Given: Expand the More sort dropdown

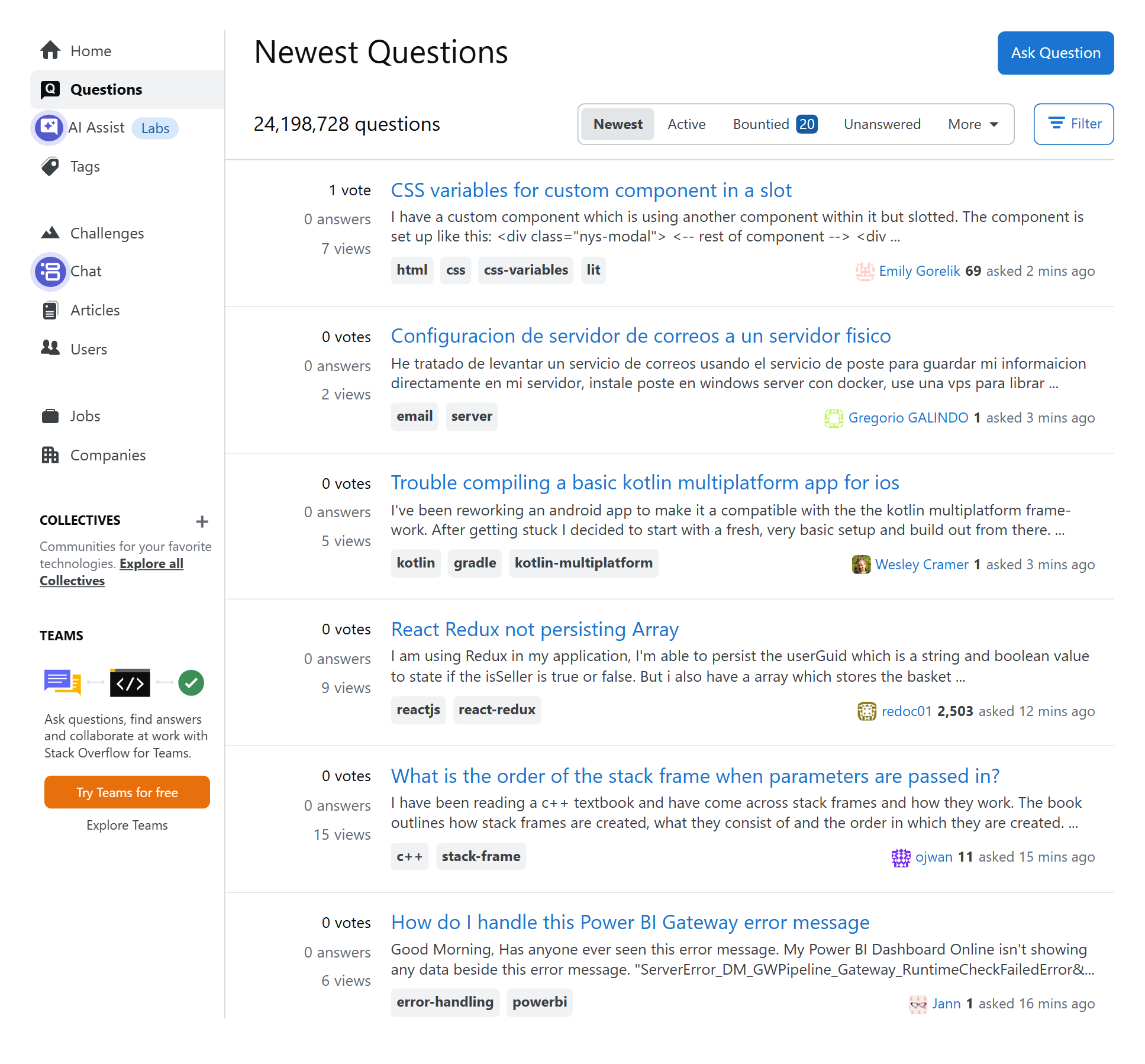Looking at the screenshot, I should pyautogui.click(x=973, y=124).
